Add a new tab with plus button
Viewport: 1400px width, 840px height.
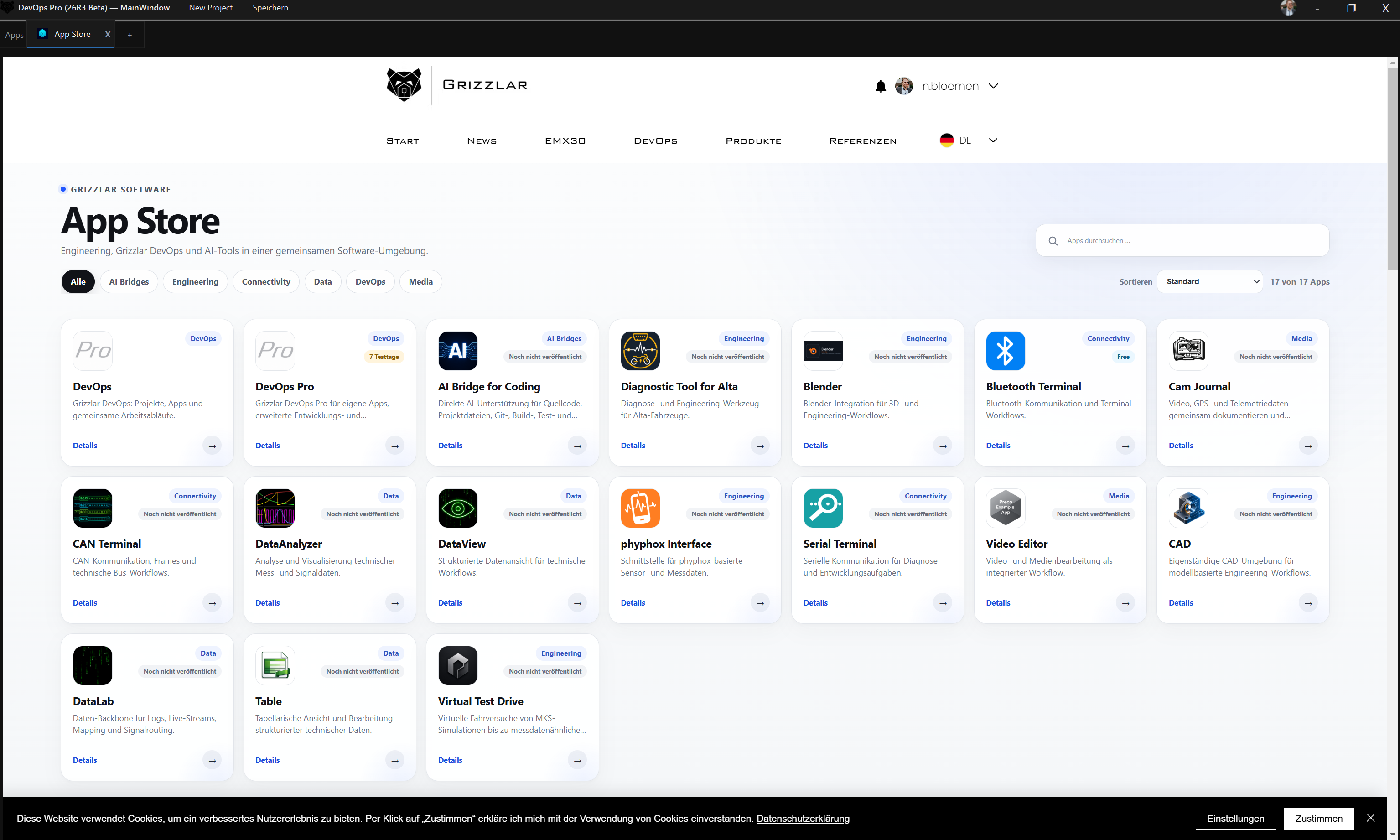[x=130, y=35]
